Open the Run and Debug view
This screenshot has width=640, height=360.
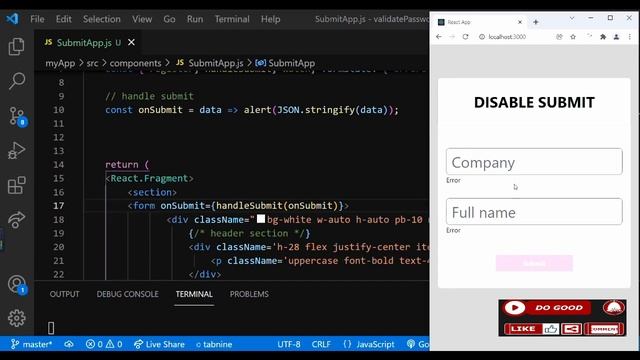(x=17, y=151)
